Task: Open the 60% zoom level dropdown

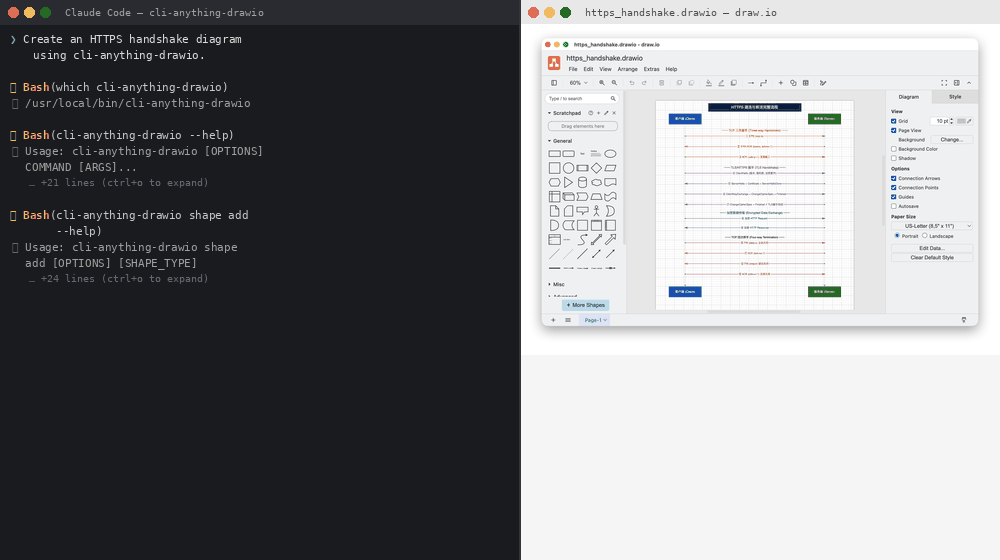Action: click(578, 83)
